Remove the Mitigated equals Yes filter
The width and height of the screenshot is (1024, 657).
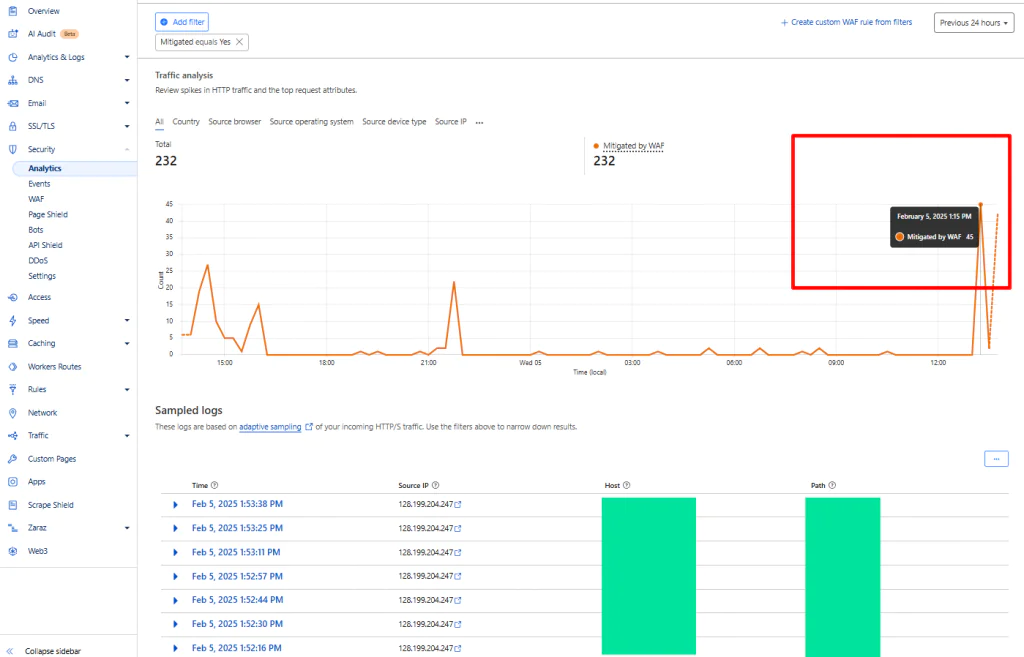240,42
